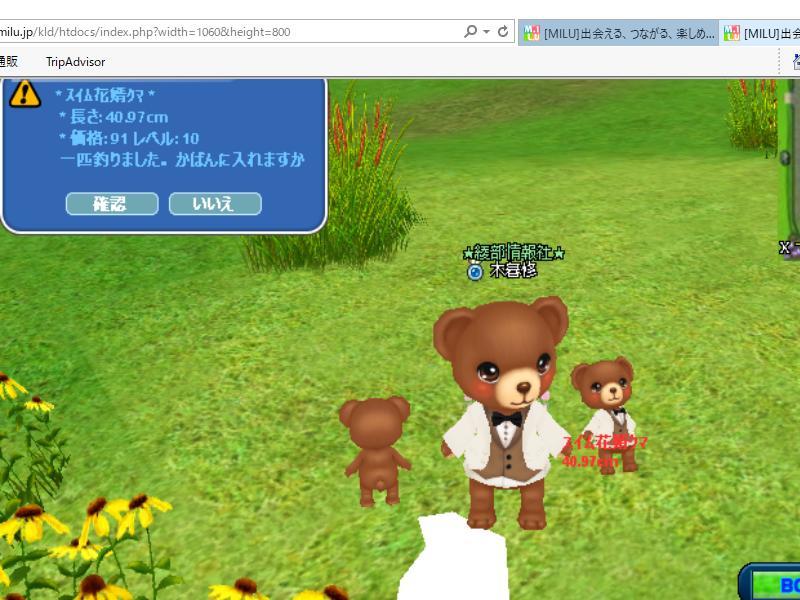Image resolution: width=800 pixels, height=600 pixels.
Task: Click the green button at bottom-right corner
Action: pos(775,584)
